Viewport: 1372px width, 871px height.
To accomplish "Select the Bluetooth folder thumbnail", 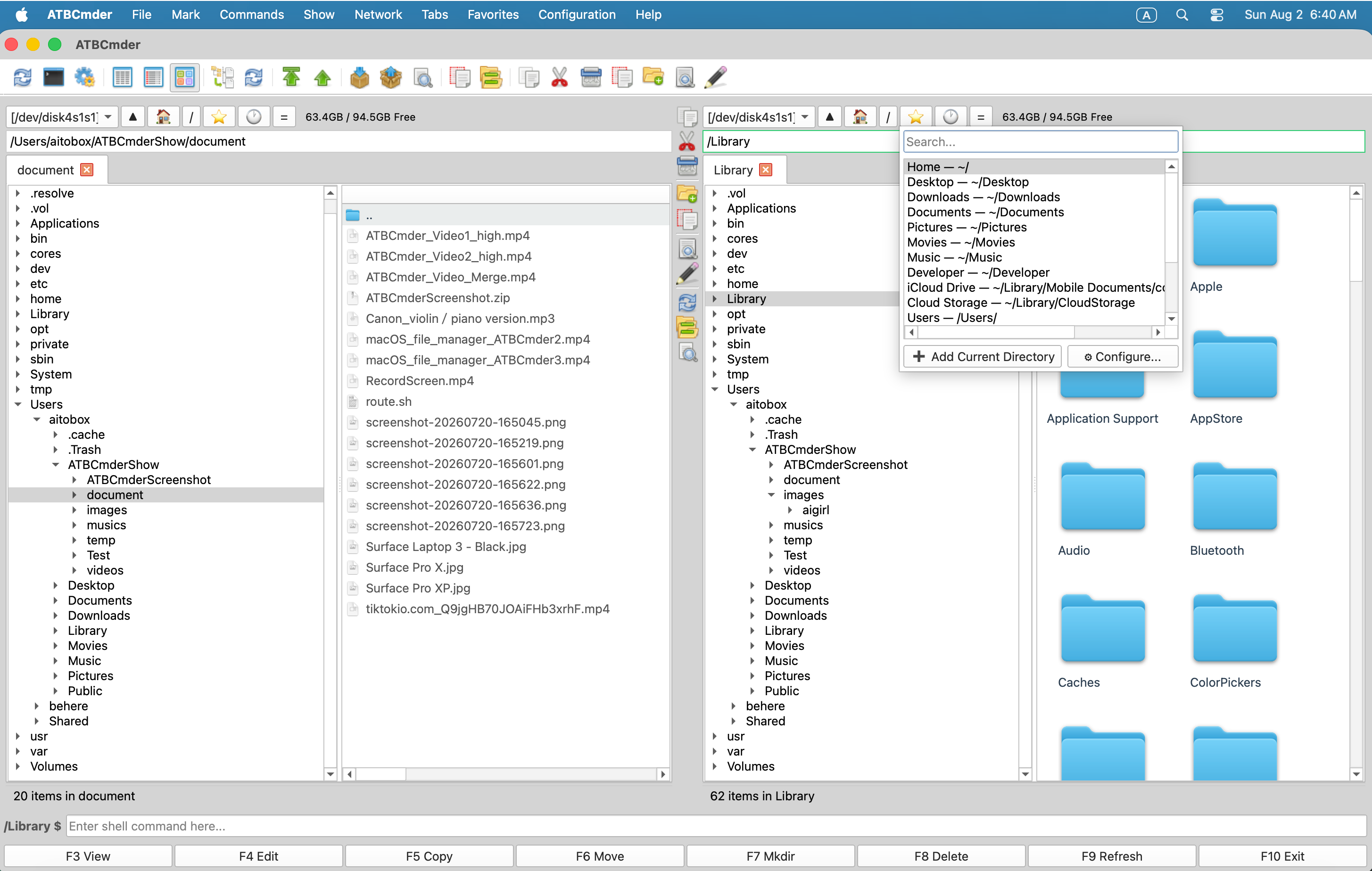I will pos(1234,509).
